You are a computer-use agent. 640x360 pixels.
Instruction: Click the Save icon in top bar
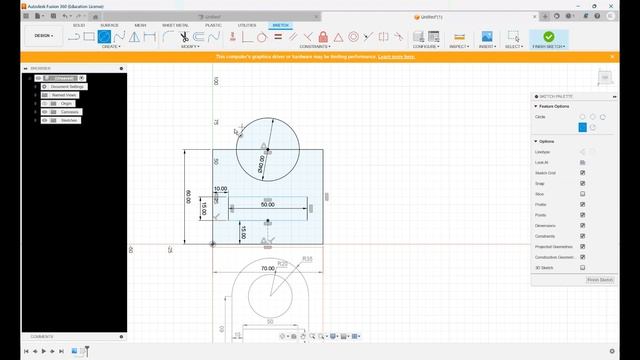coord(53,16)
